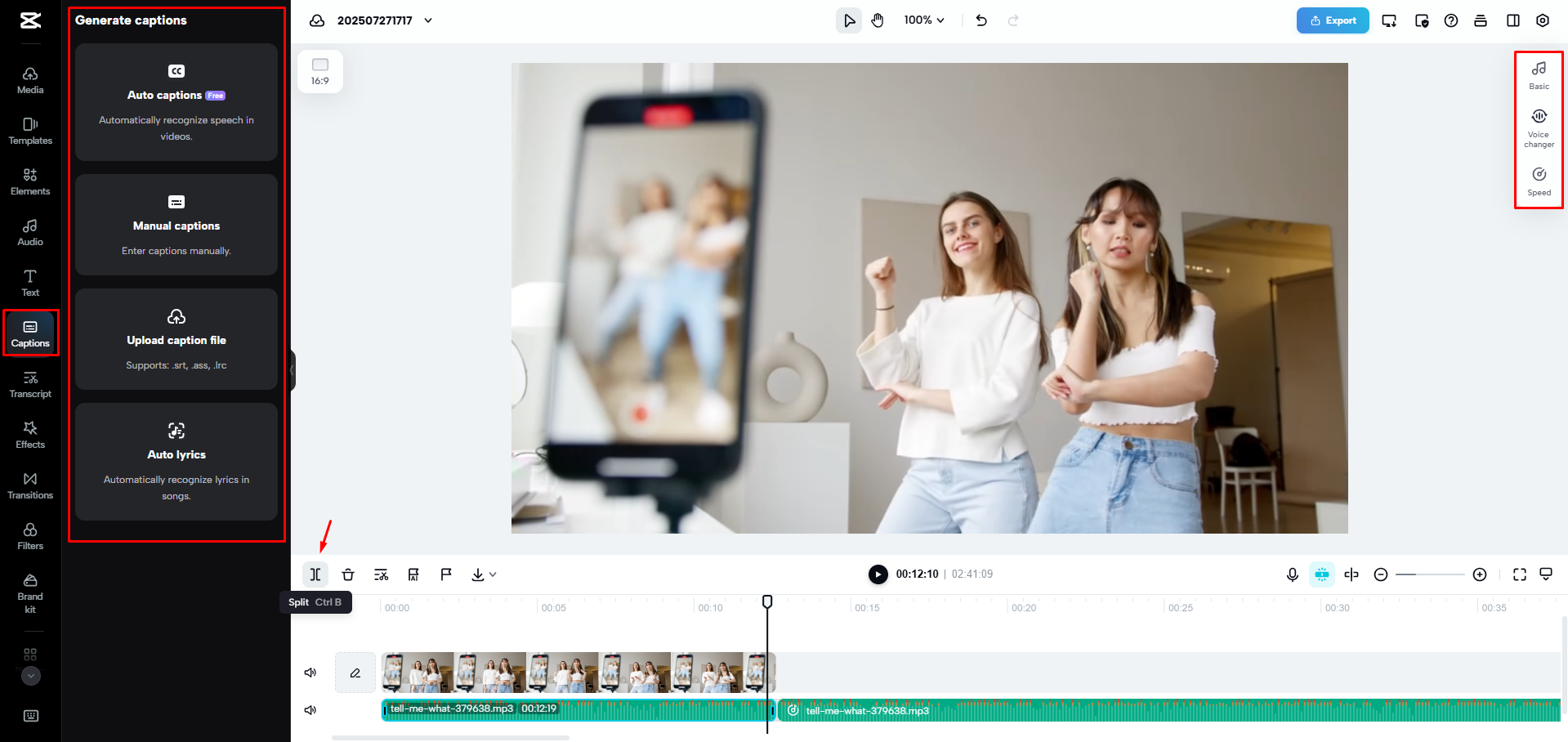
Task: Choose Auto lyrics option
Action: pos(176,462)
